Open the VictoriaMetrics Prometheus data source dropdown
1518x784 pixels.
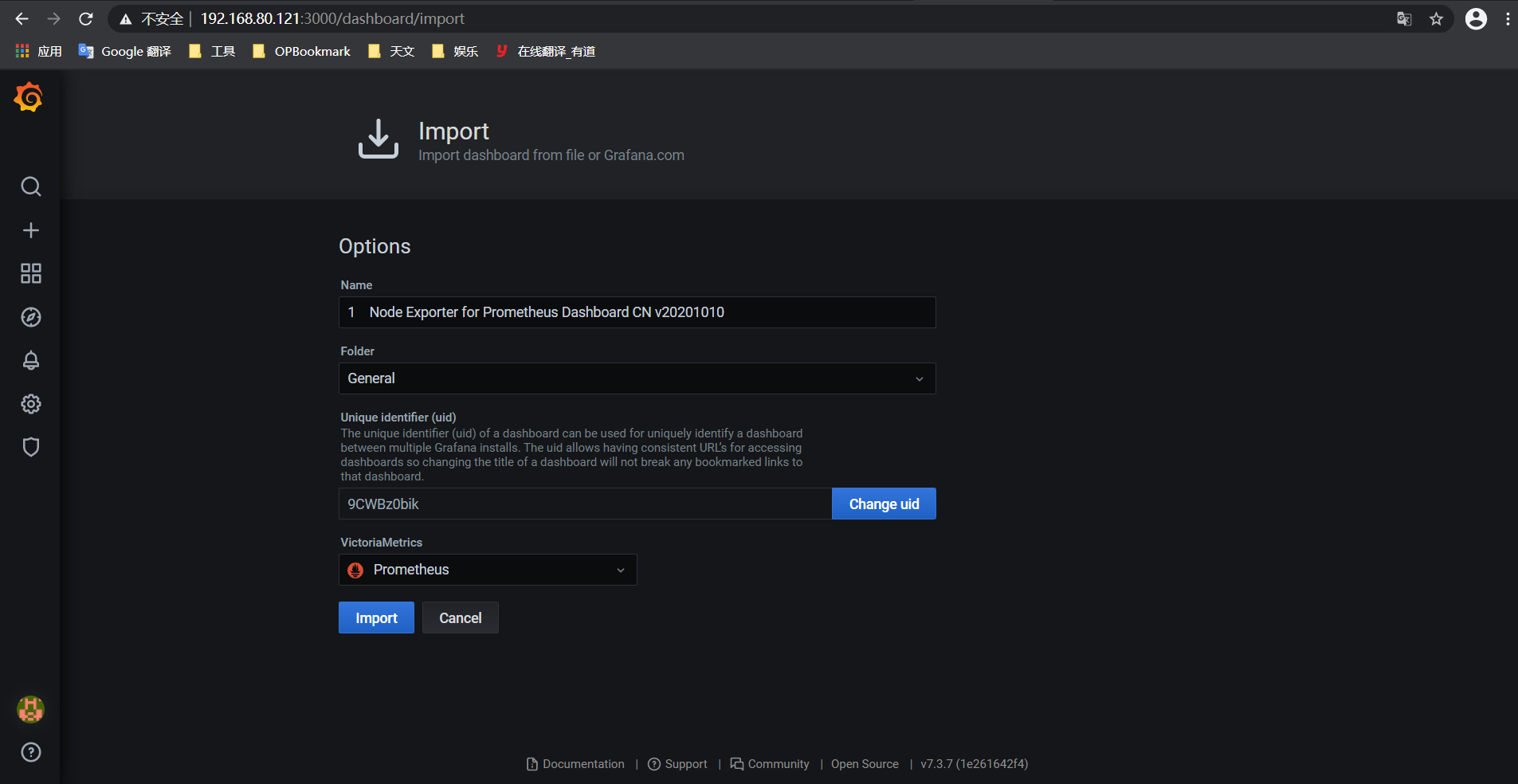[488, 570]
